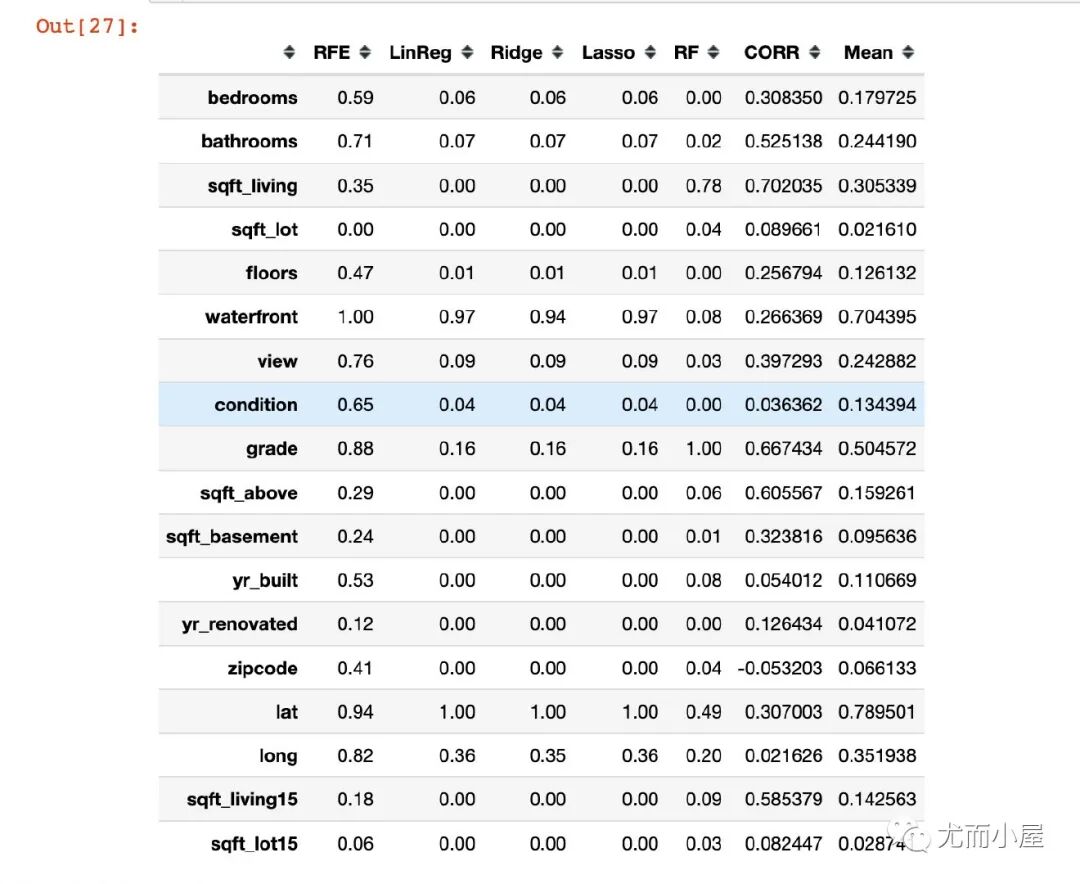Click yr_built RFE value 0.53
This screenshot has width=1080, height=884.
355,580
